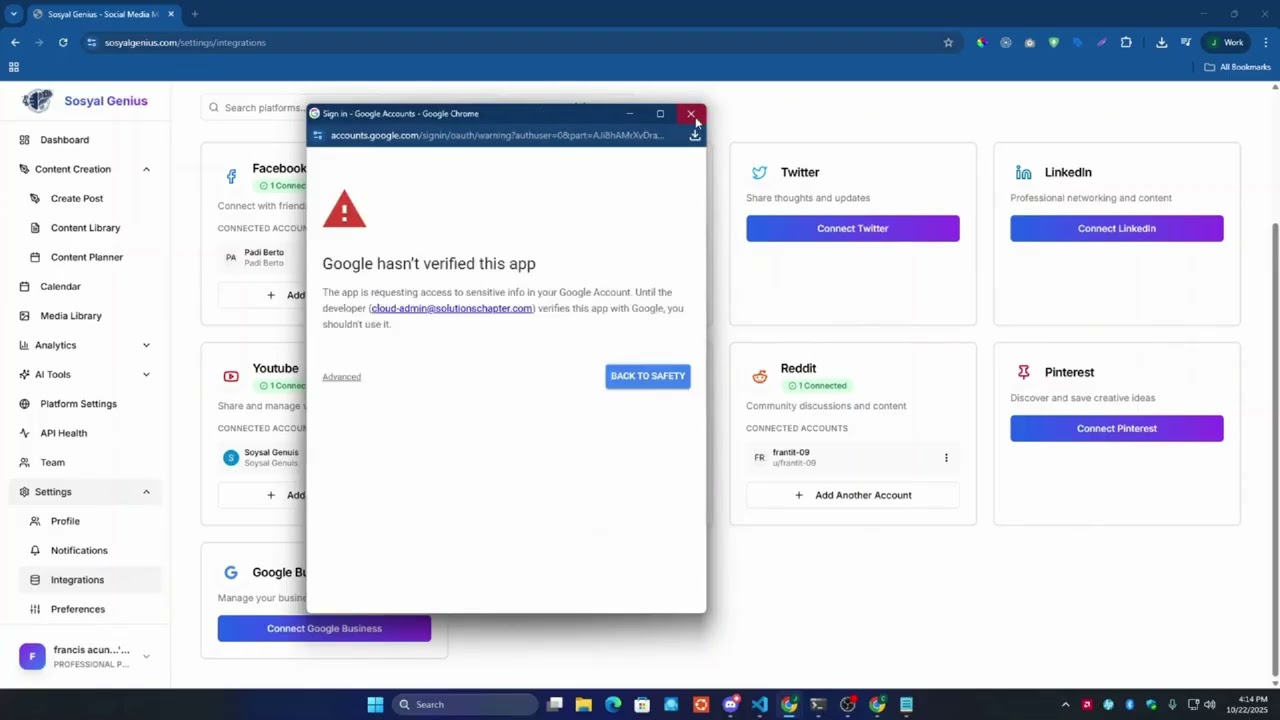Viewport: 1280px width, 720px height.
Task: Open Dashboard in the sidebar
Action: pos(64,140)
